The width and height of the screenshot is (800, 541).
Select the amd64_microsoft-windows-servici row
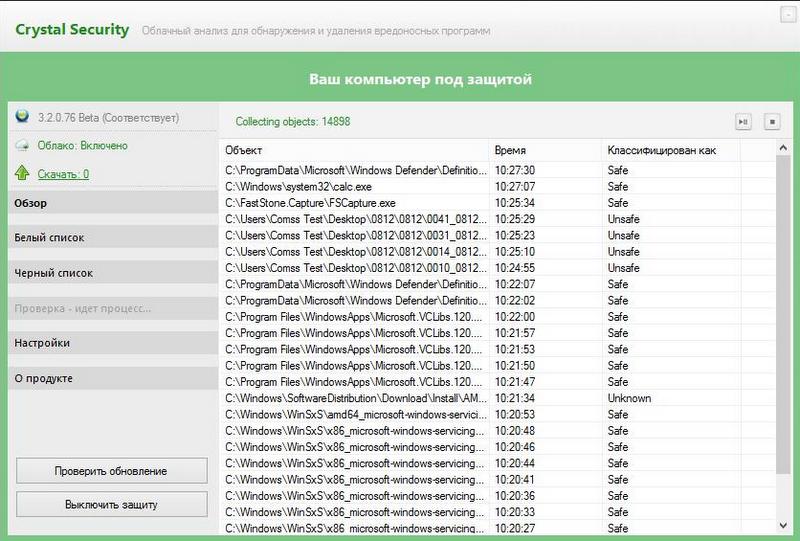pos(497,414)
